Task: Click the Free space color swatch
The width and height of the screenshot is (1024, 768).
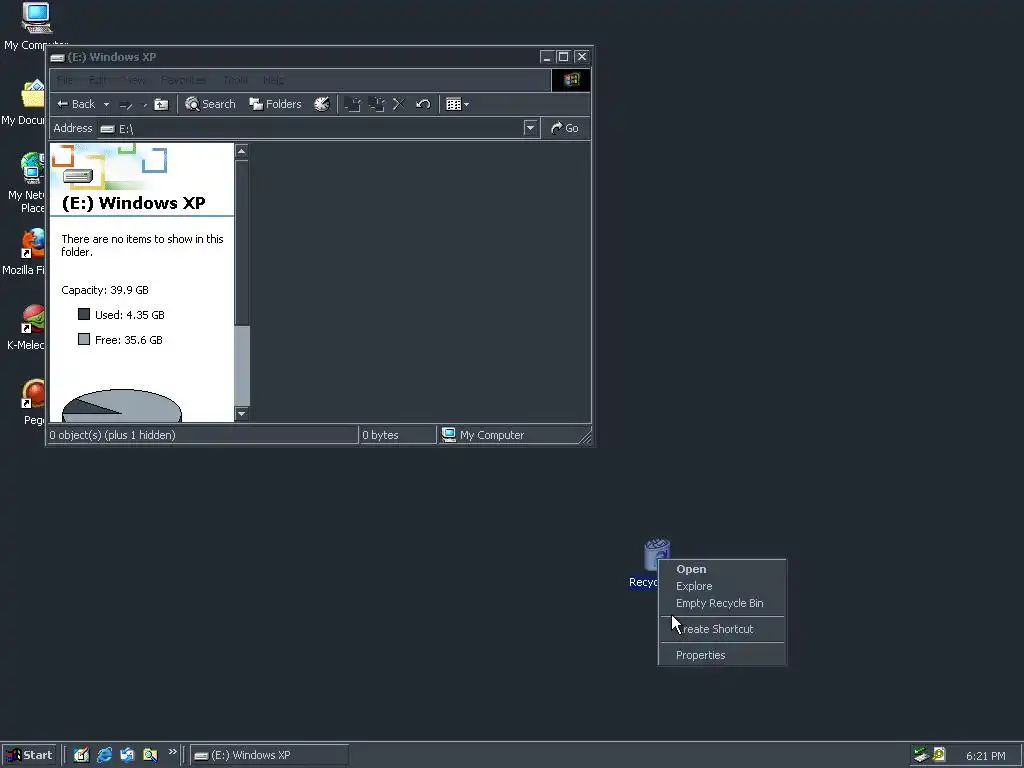Action: [x=84, y=339]
